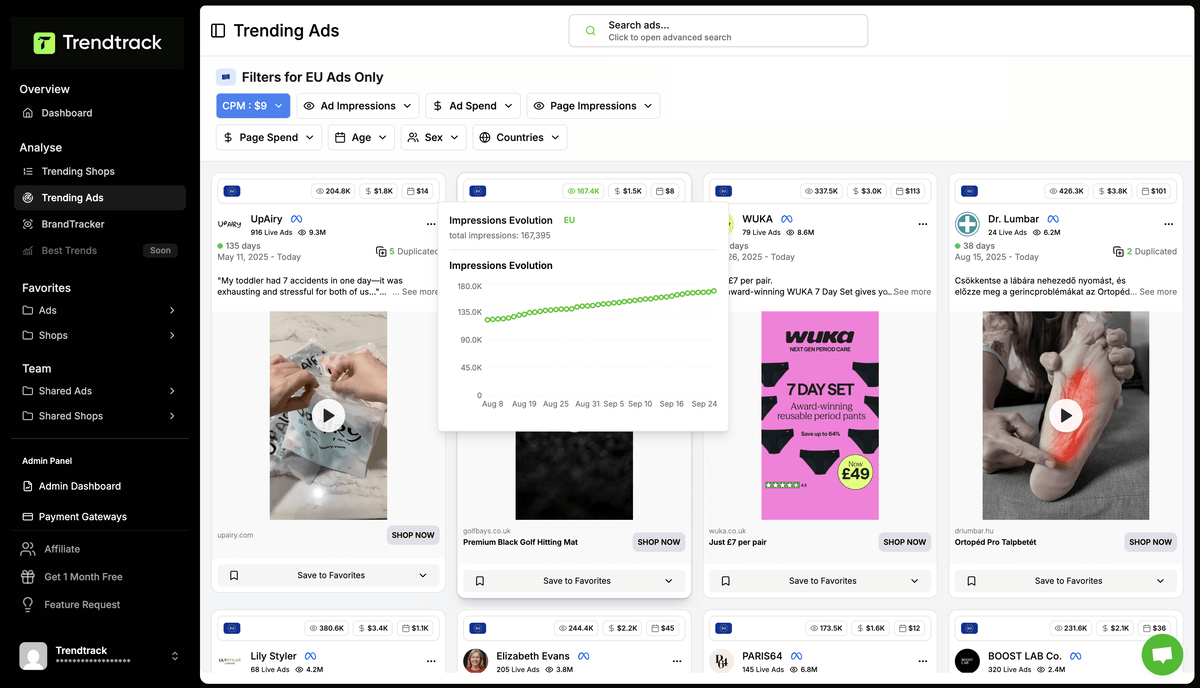Open WUKA card three-dot menu
This screenshot has width=1200, height=688.
tap(923, 225)
